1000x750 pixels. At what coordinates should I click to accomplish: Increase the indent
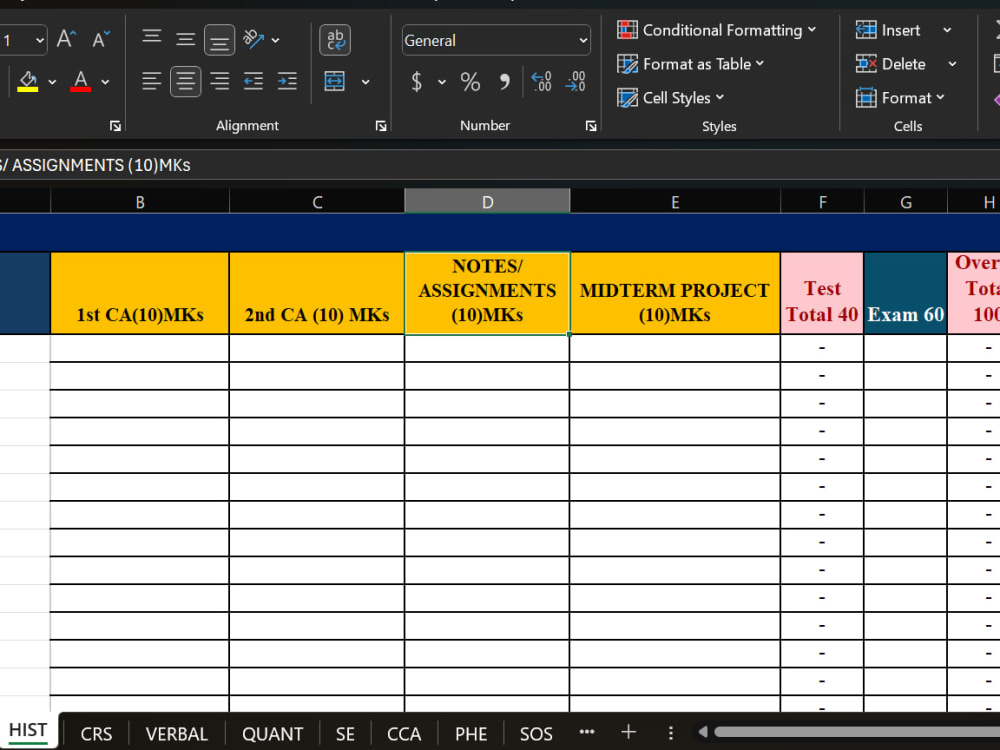tap(287, 81)
